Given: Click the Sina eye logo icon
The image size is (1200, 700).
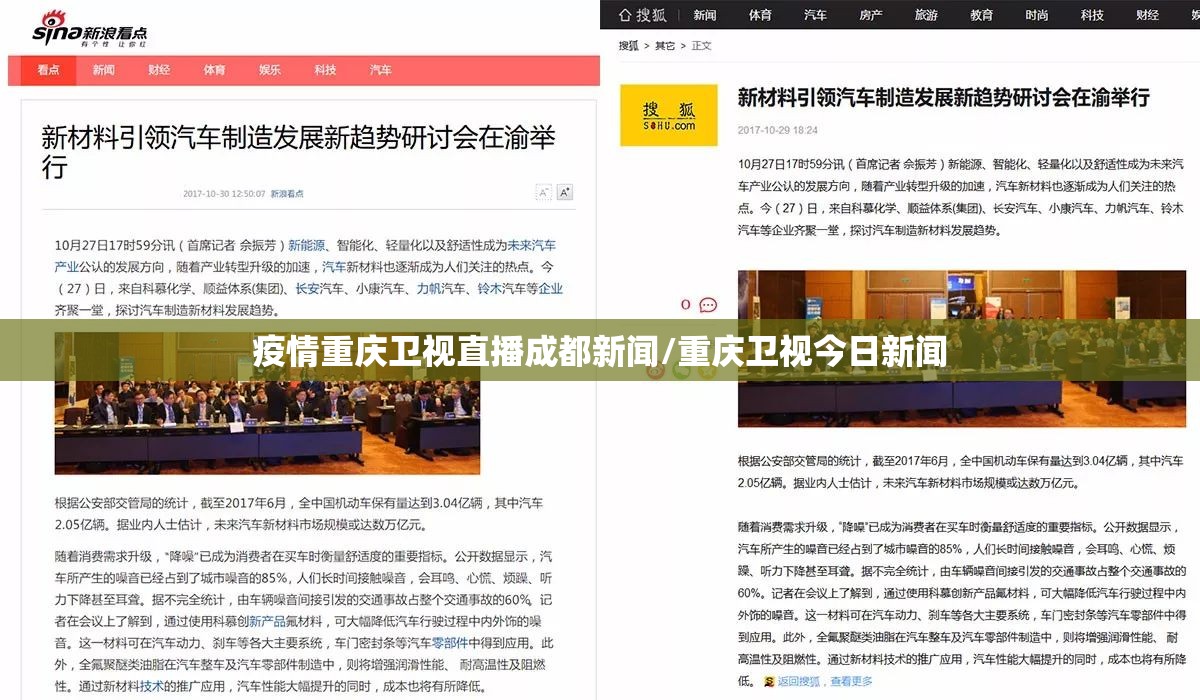Looking at the screenshot, I should click(50, 24).
